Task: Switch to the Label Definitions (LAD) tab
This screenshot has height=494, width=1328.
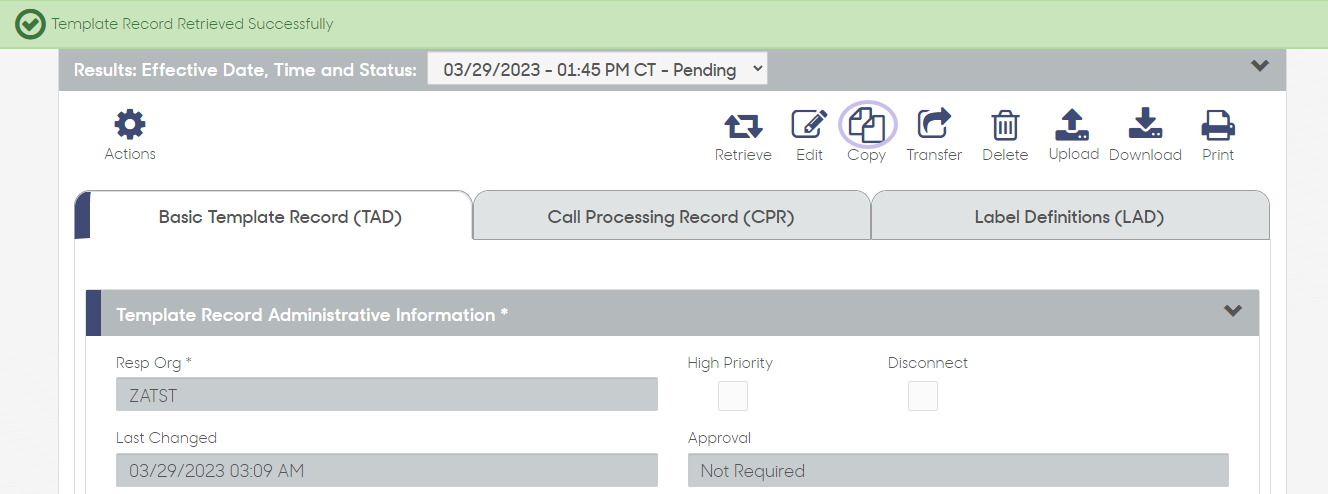Action: pos(1069,216)
